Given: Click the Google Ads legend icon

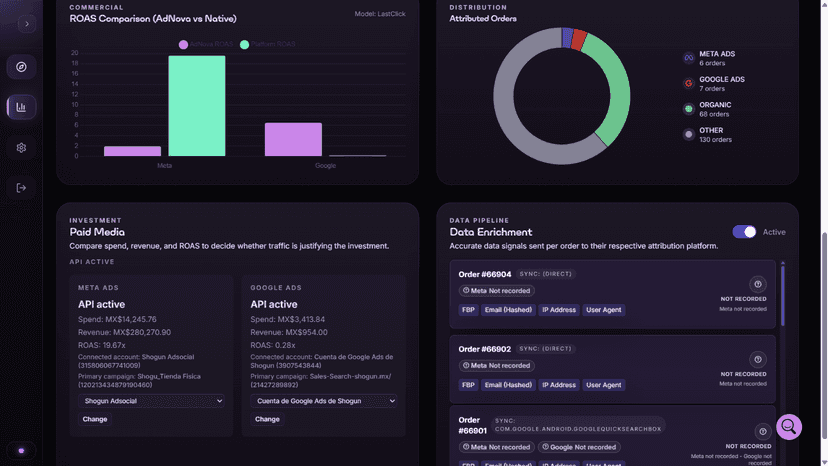Looking at the screenshot, I should click(689, 83).
